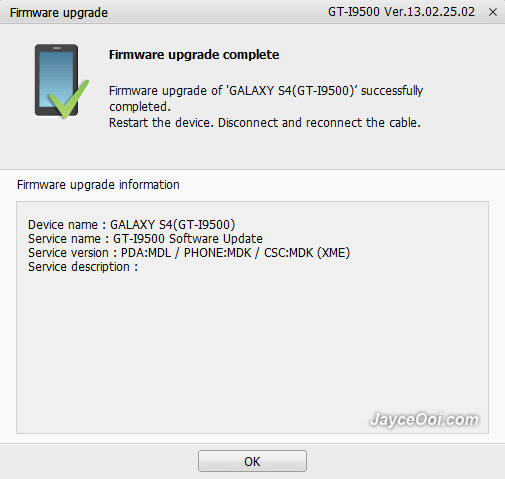Click 'GT-I9500 Software Update' text
This screenshot has height=479, width=505.
[188, 239]
